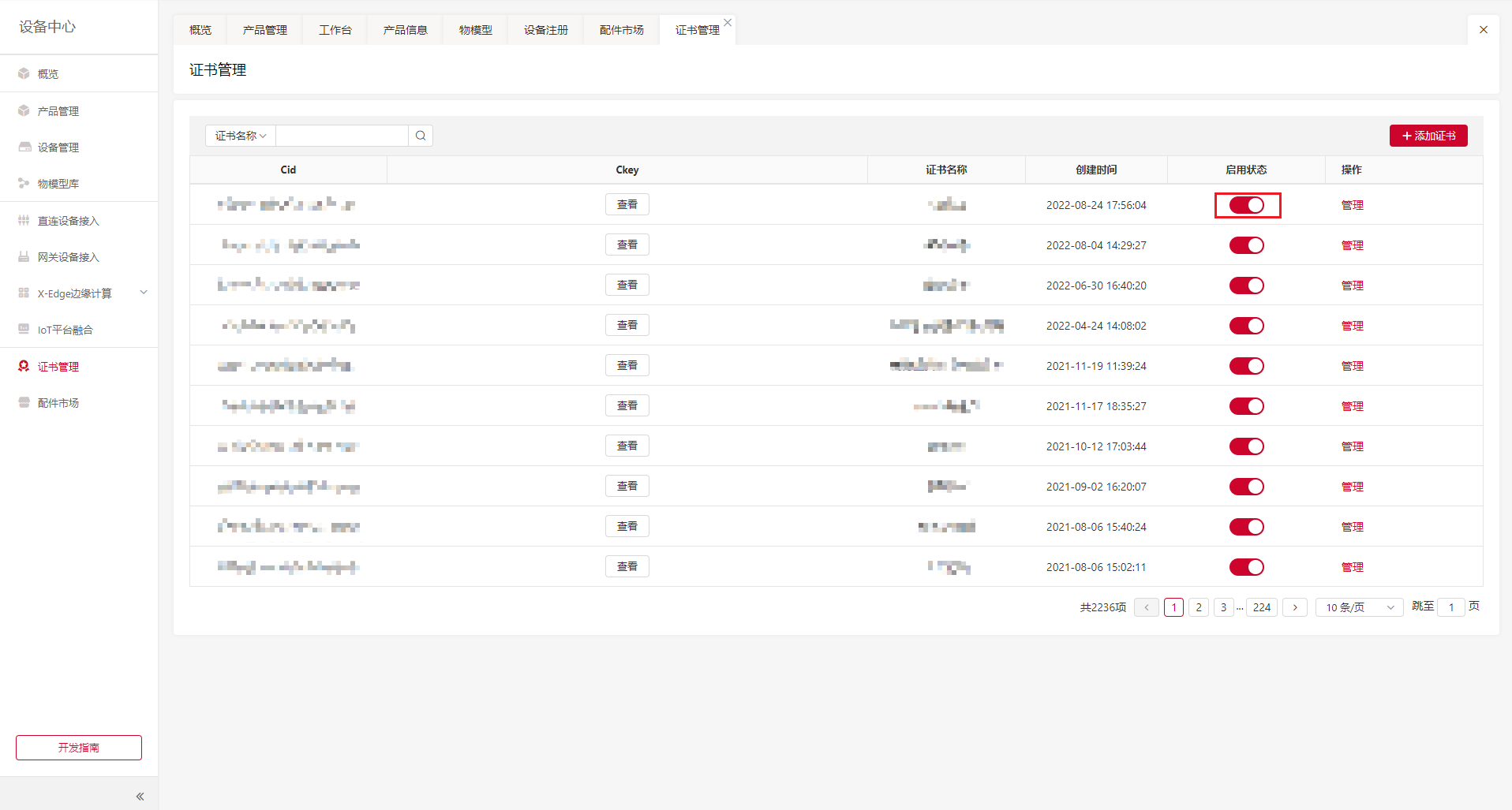Click the 证书管理 sidebar icon

click(24, 367)
